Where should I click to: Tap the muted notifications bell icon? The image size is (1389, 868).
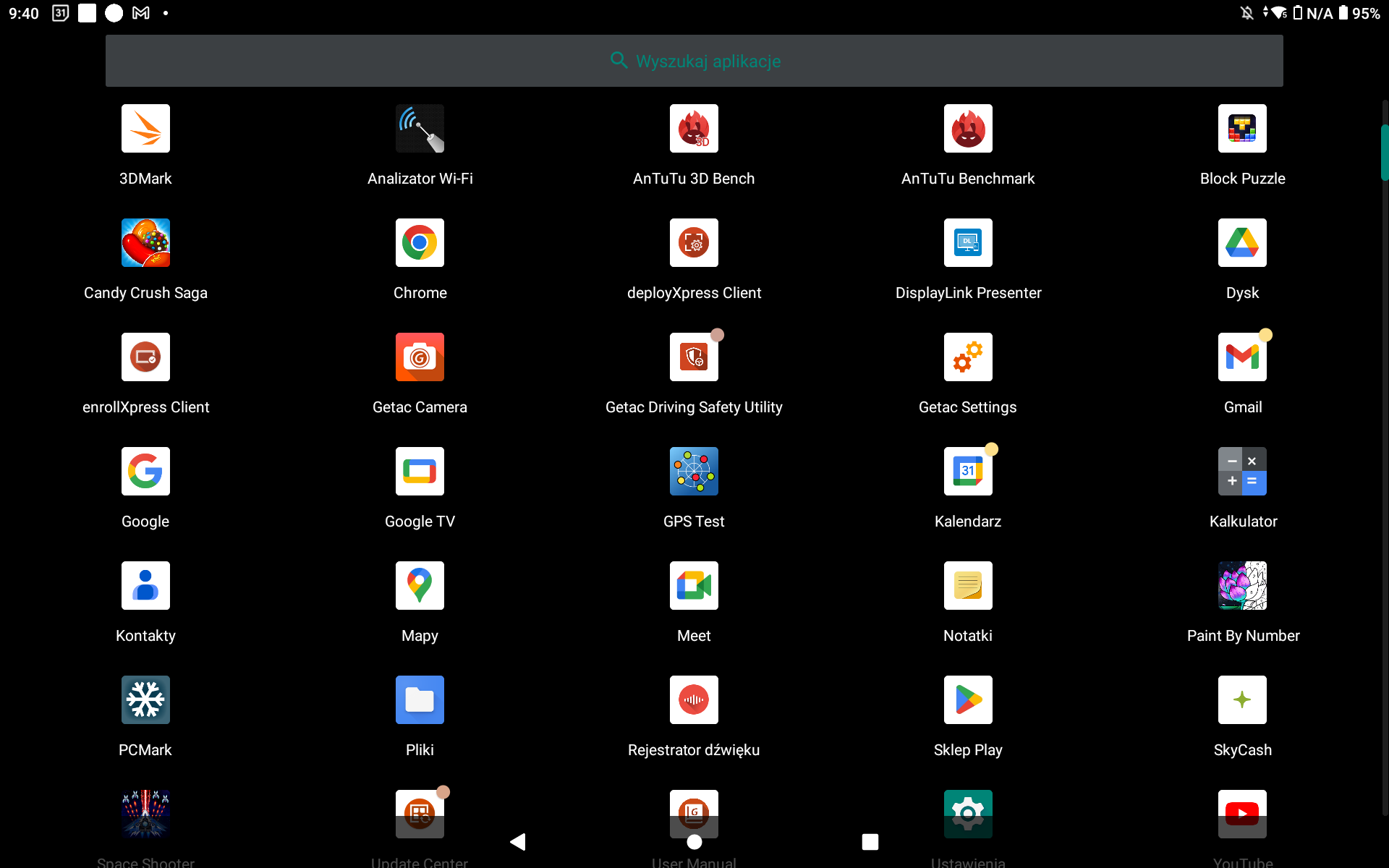(1247, 13)
